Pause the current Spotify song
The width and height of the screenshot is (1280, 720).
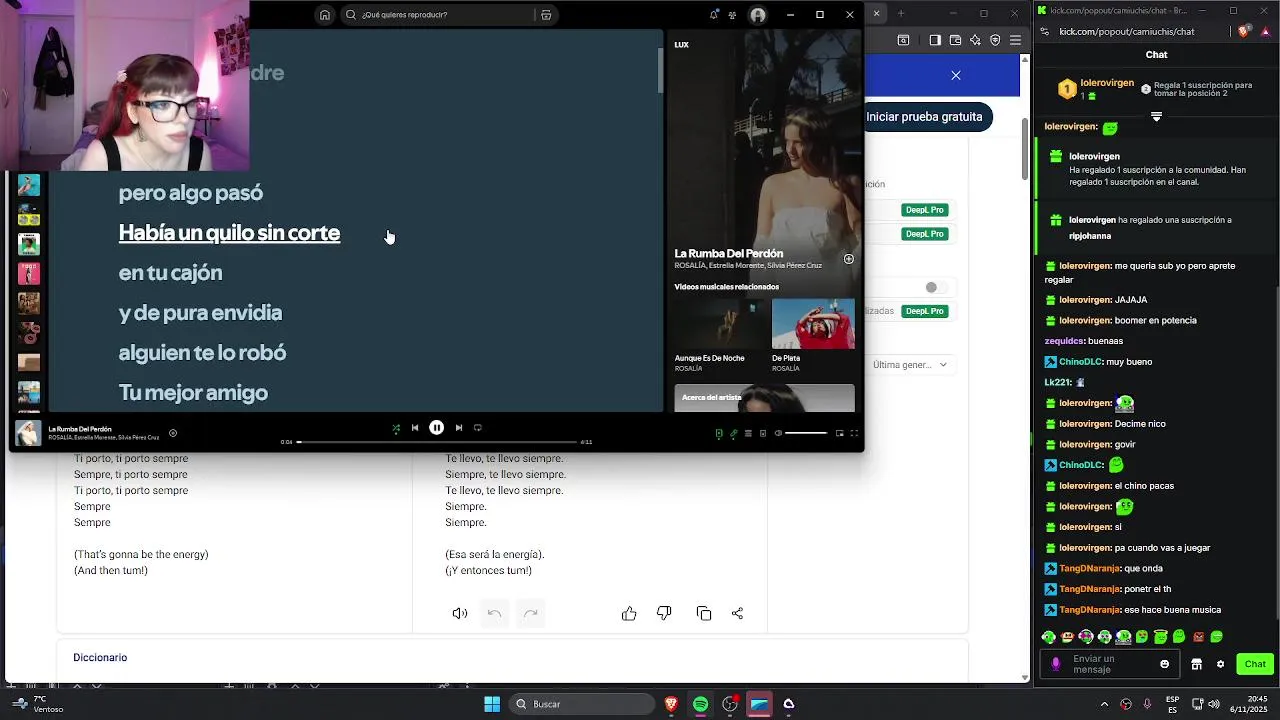pyautogui.click(x=436, y=428)
